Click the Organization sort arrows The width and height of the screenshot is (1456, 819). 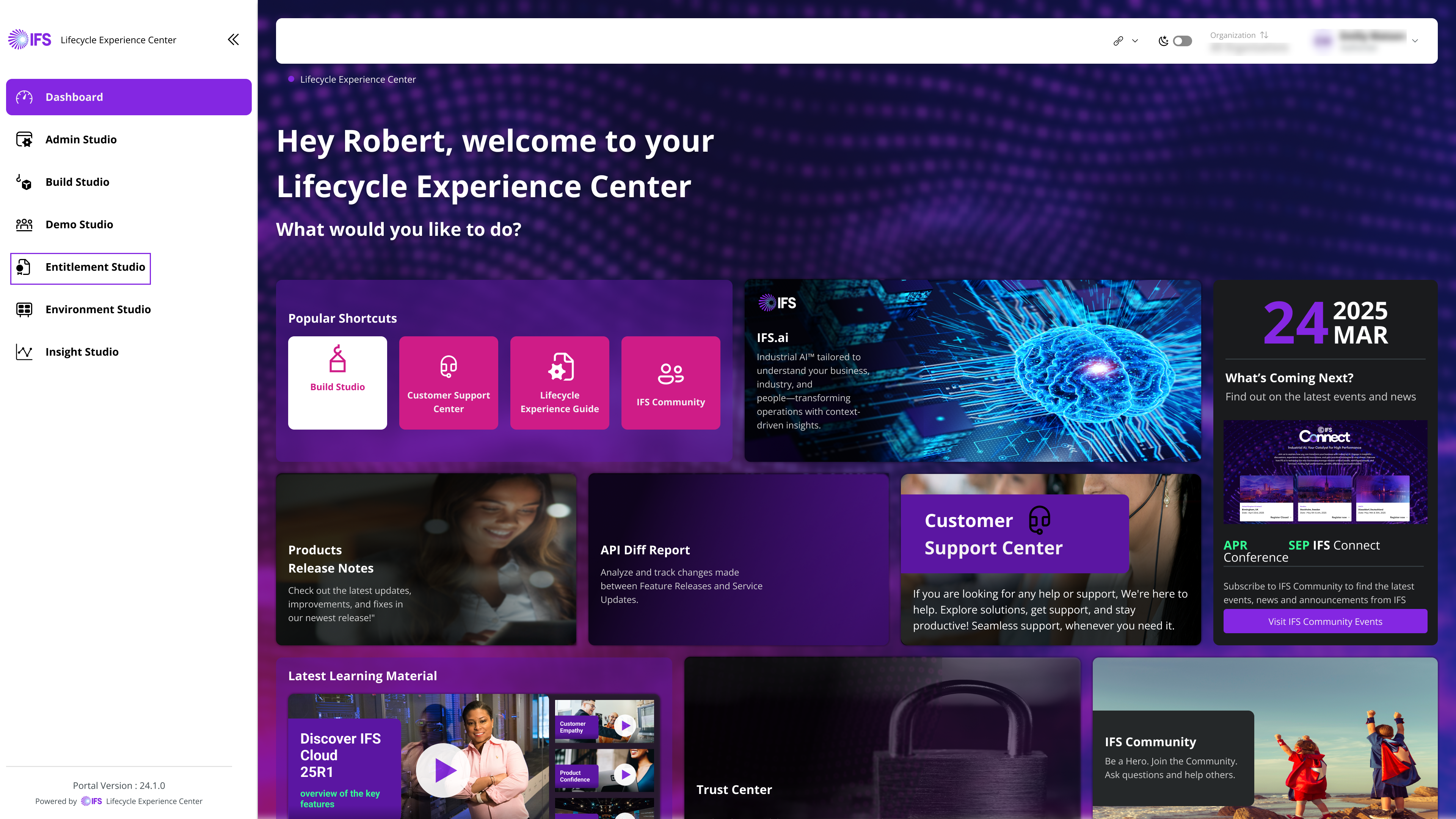1265,35
